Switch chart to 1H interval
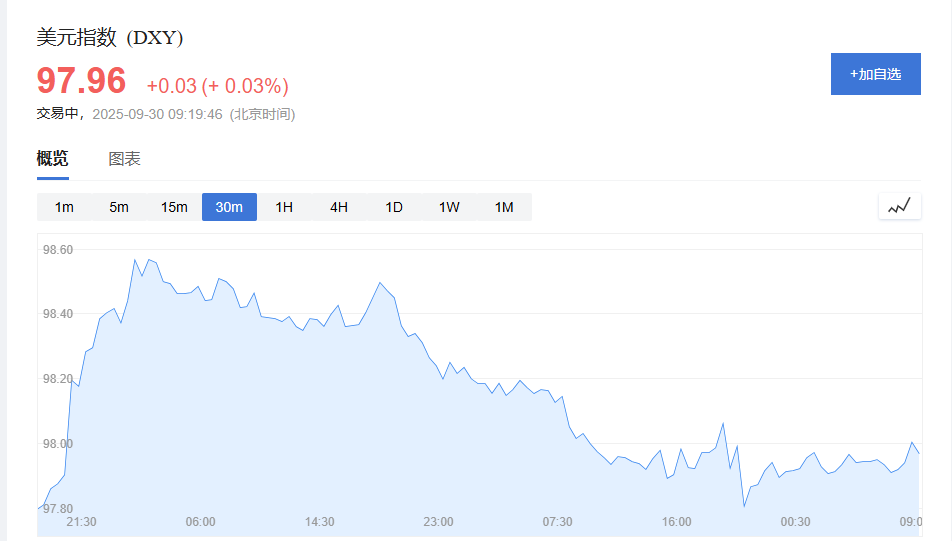 pyautogui.click(x=284, y=207)
